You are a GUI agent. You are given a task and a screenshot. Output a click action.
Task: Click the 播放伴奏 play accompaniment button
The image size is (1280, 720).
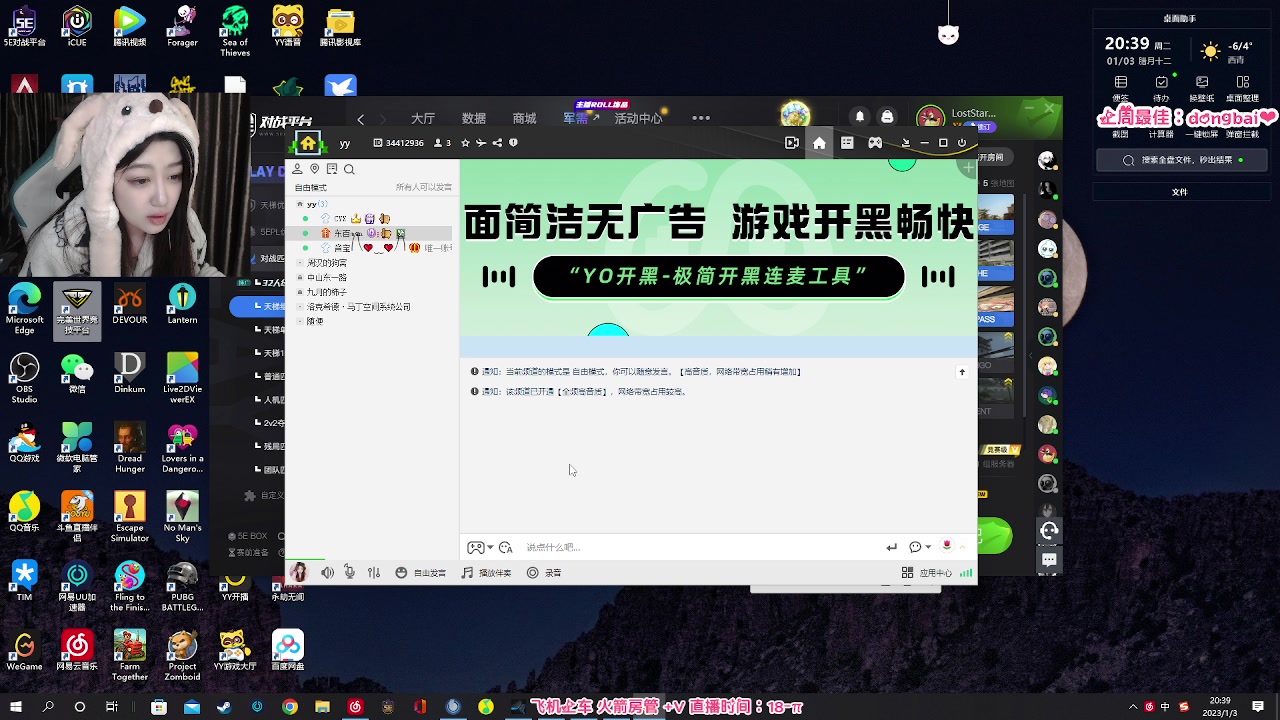[486, 573]
